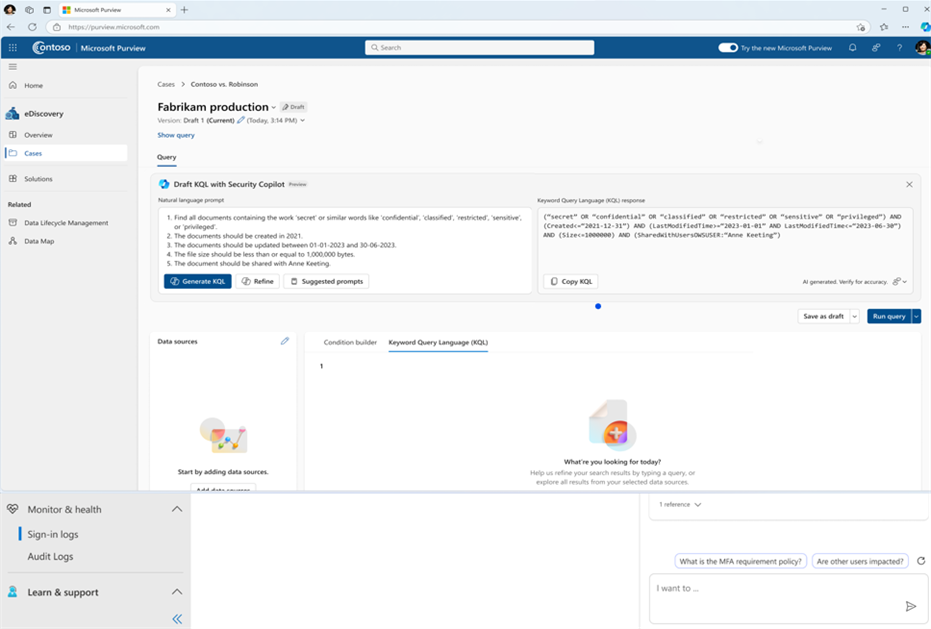Select 'What is the MFA requirement policy?' suggestion
Screen dimensions: 931x629
click(740, 561)
